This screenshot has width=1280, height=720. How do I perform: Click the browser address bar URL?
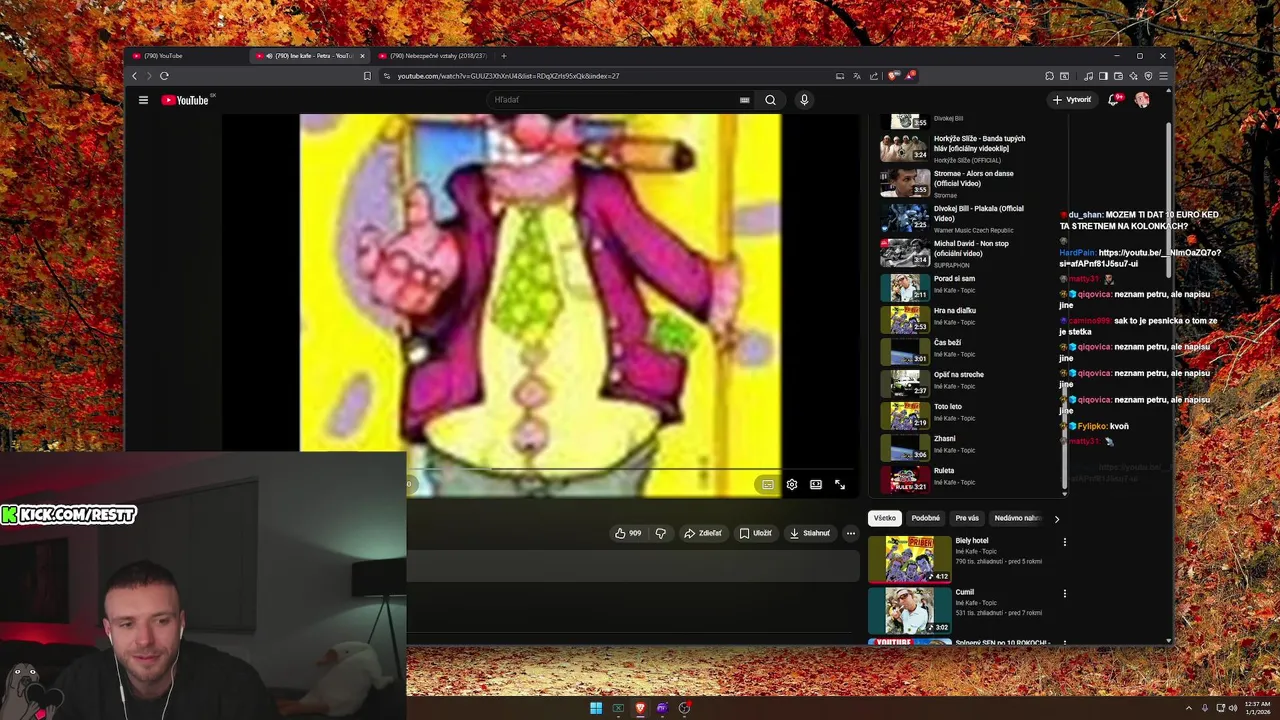[x=508, y=76]
